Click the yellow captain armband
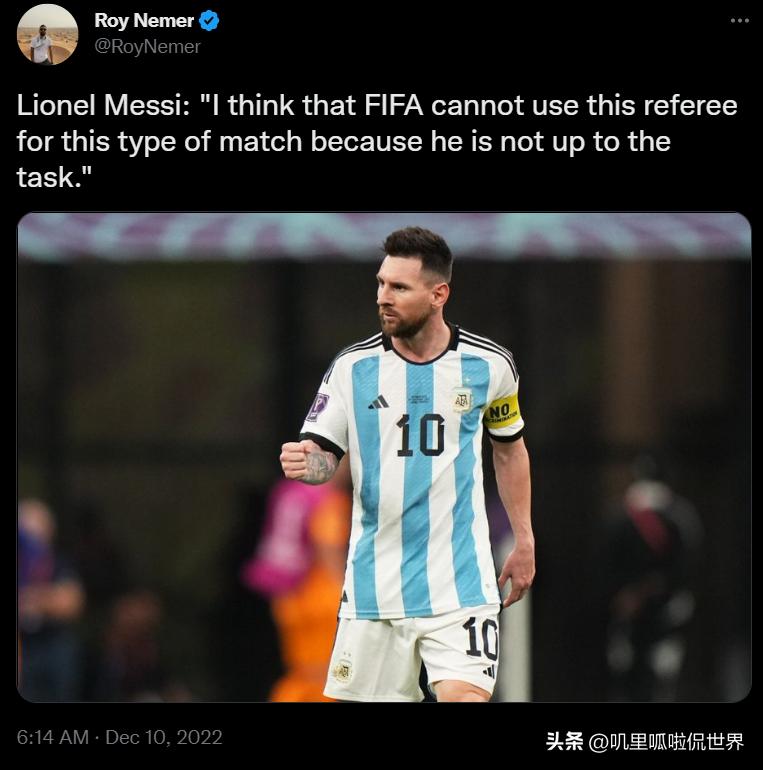The height and width of the screenshot is (770, 763). [501, 412]
